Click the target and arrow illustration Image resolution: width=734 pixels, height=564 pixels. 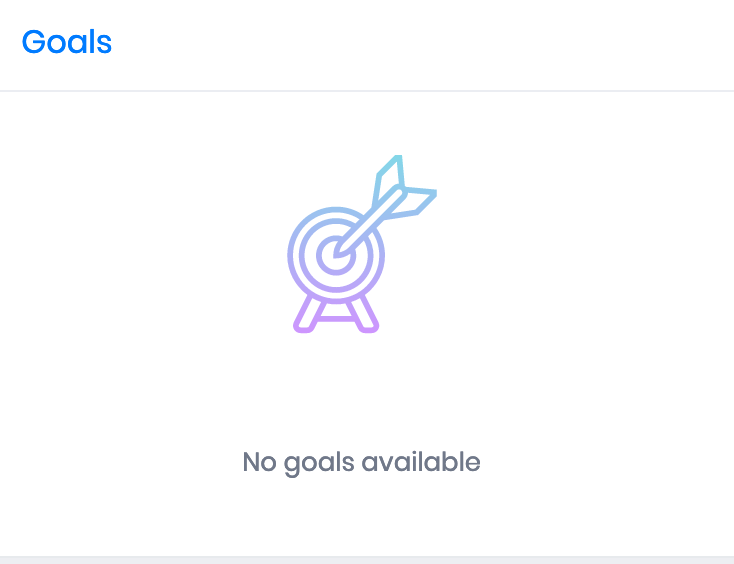pyautogui.click(x=362, y=244)
